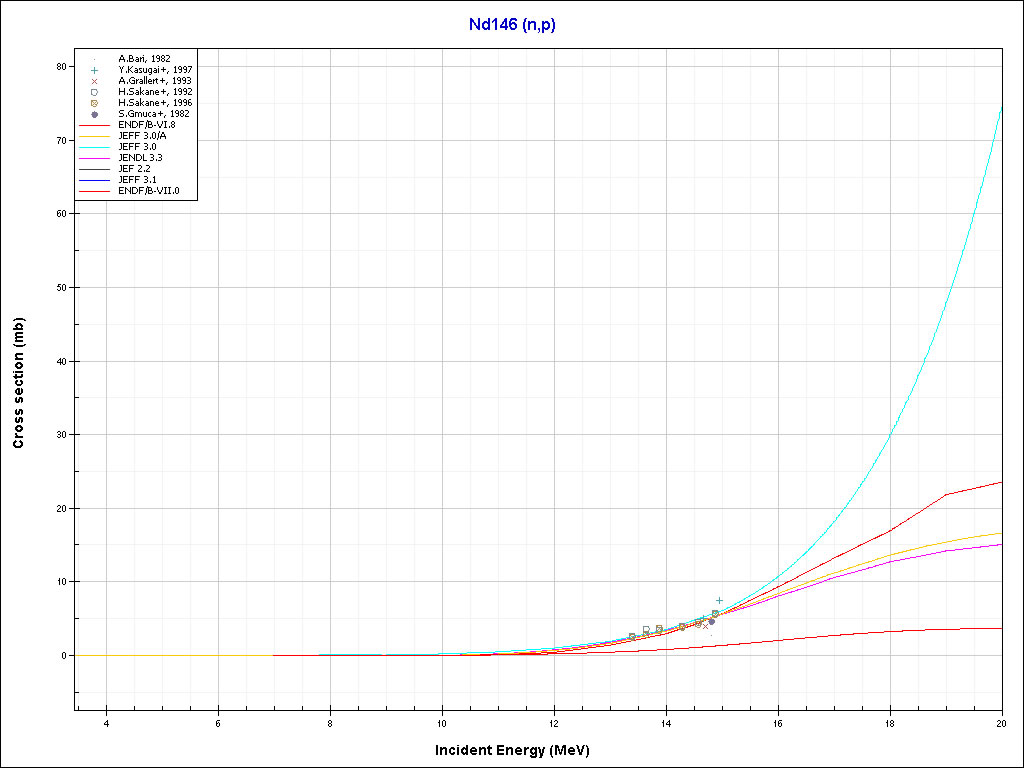Click the end of the cyan curve at 20 MeV

pyautogui.click(x=1001, y=107)
